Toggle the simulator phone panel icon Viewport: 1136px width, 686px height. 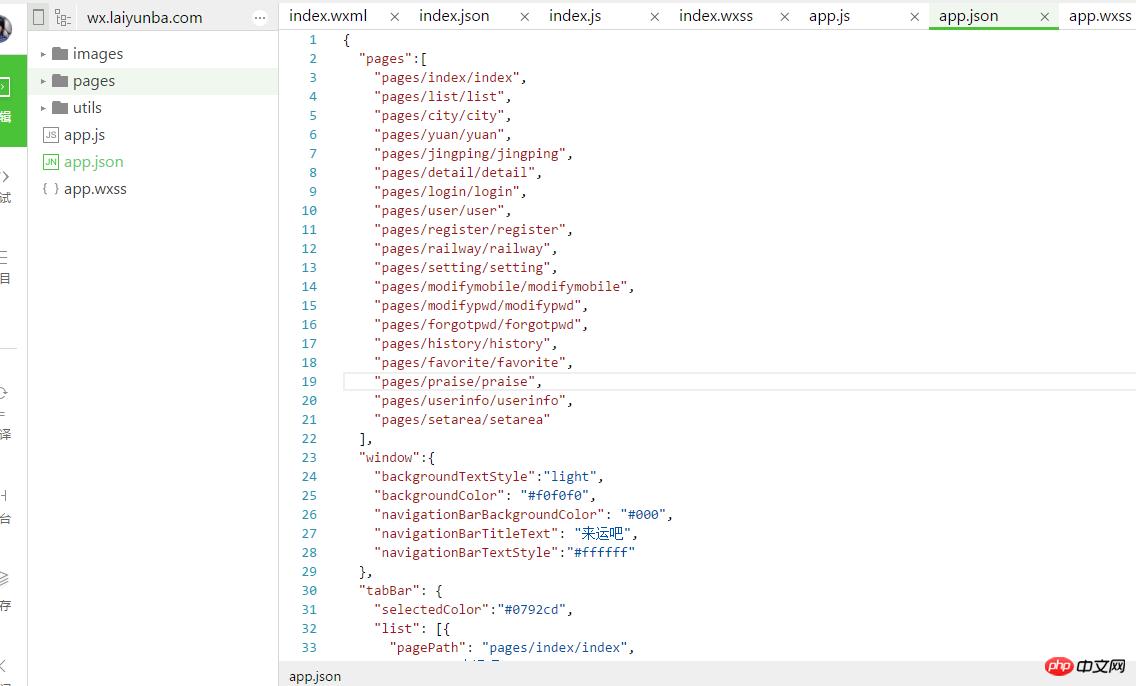pyautogui.click(x=39, y=17)
